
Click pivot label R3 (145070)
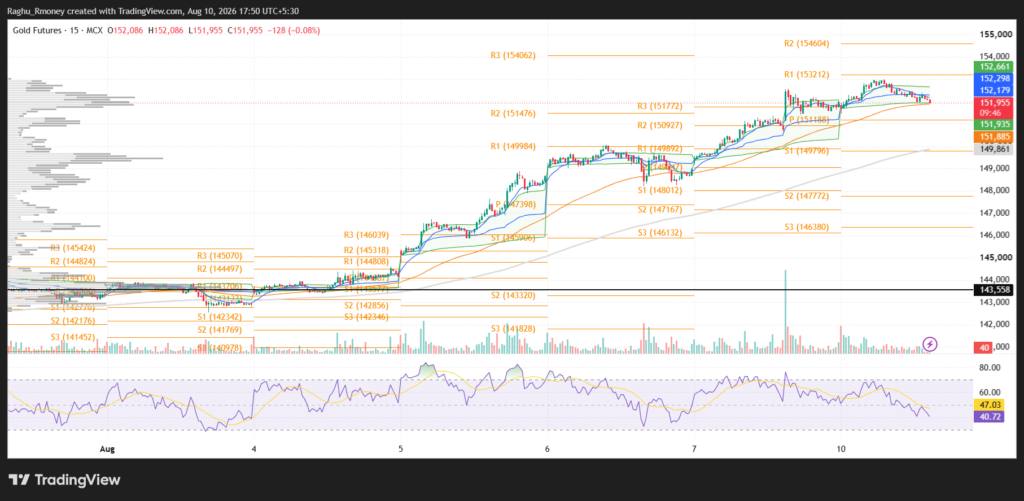[220, 256]
